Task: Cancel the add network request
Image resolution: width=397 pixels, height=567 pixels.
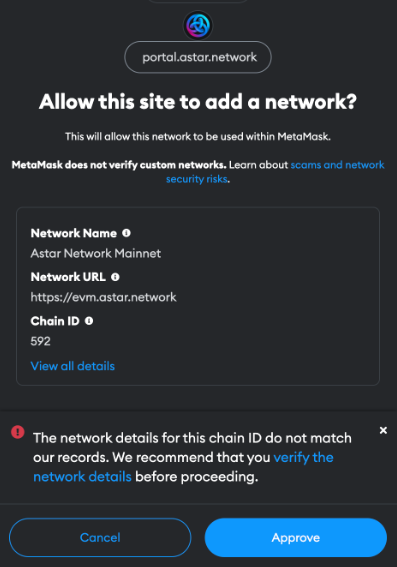Action: click(100, 537)
